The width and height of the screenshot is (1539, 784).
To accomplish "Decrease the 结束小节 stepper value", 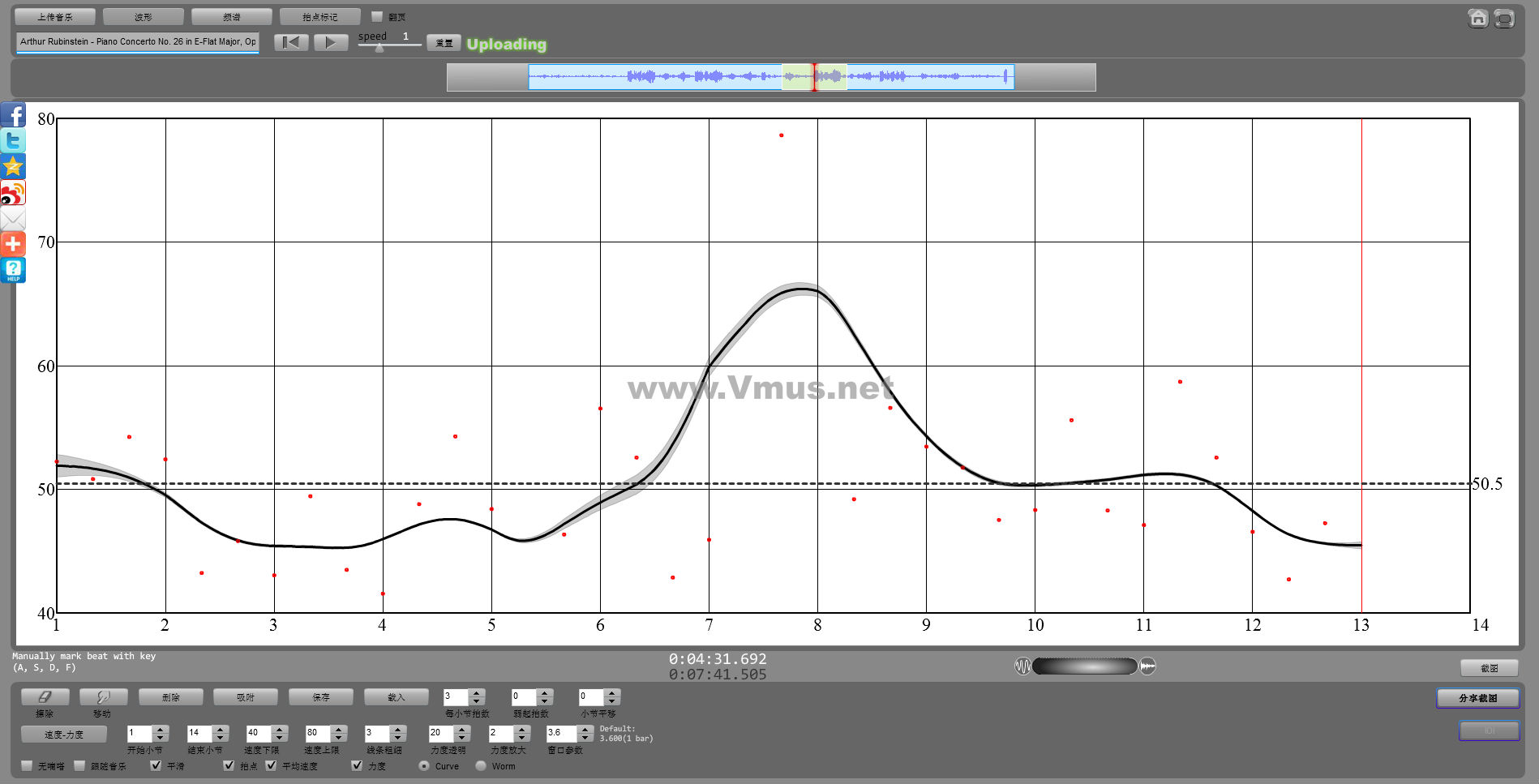I will 221,738.
